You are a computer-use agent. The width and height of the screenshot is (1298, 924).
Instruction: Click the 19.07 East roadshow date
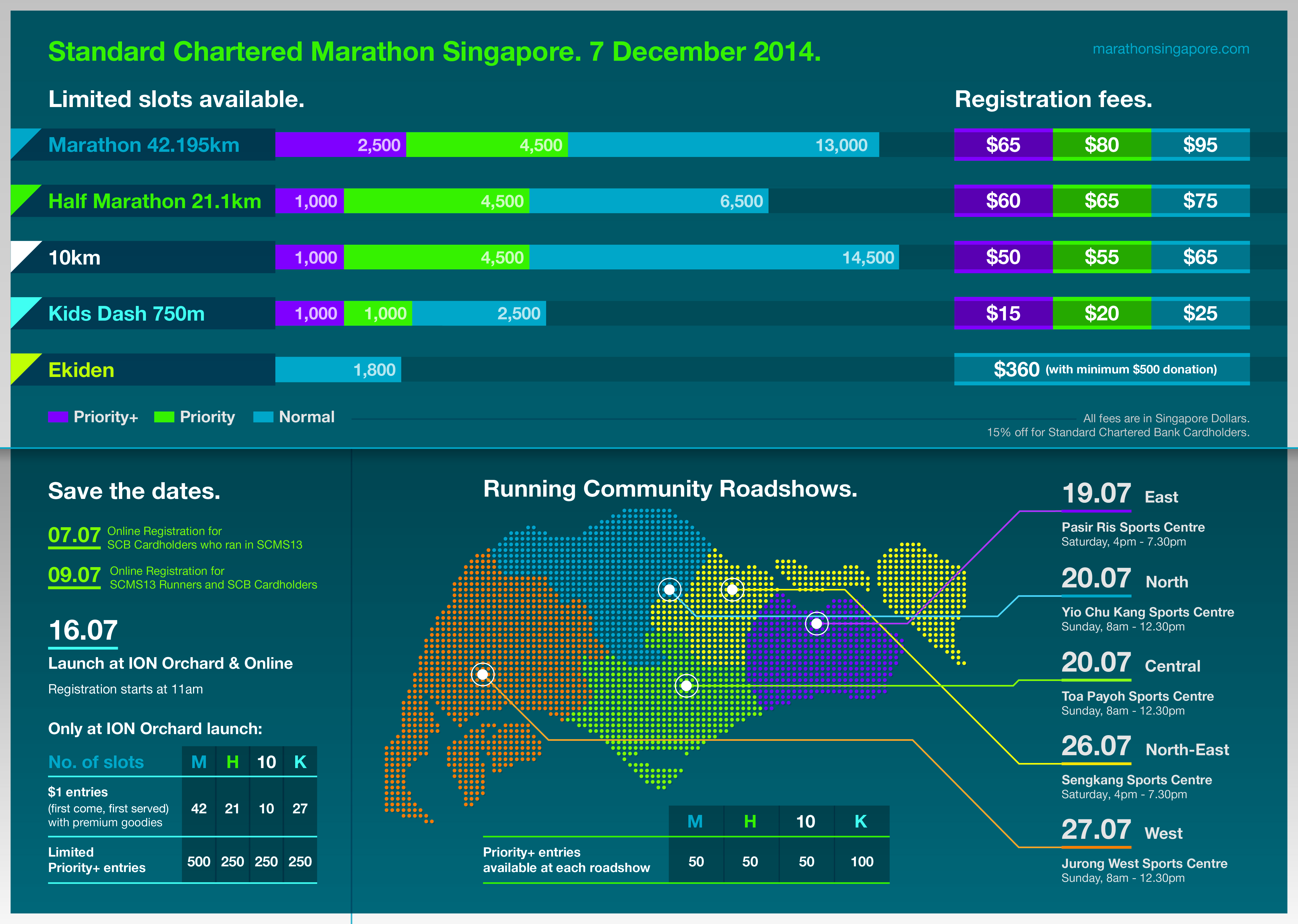pyautogui.click(x=1096, y=493)
